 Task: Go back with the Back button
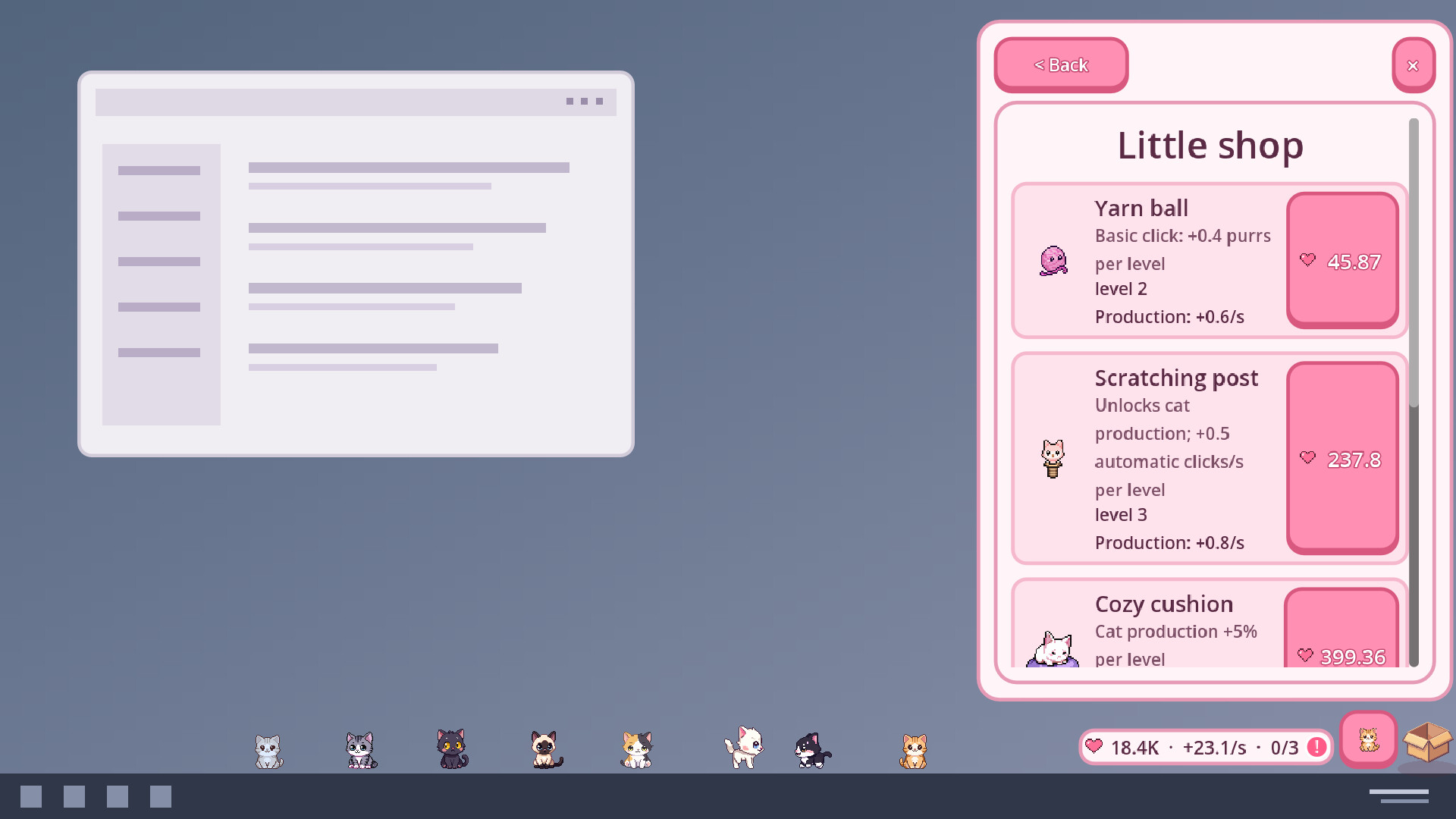(1061, 64)
